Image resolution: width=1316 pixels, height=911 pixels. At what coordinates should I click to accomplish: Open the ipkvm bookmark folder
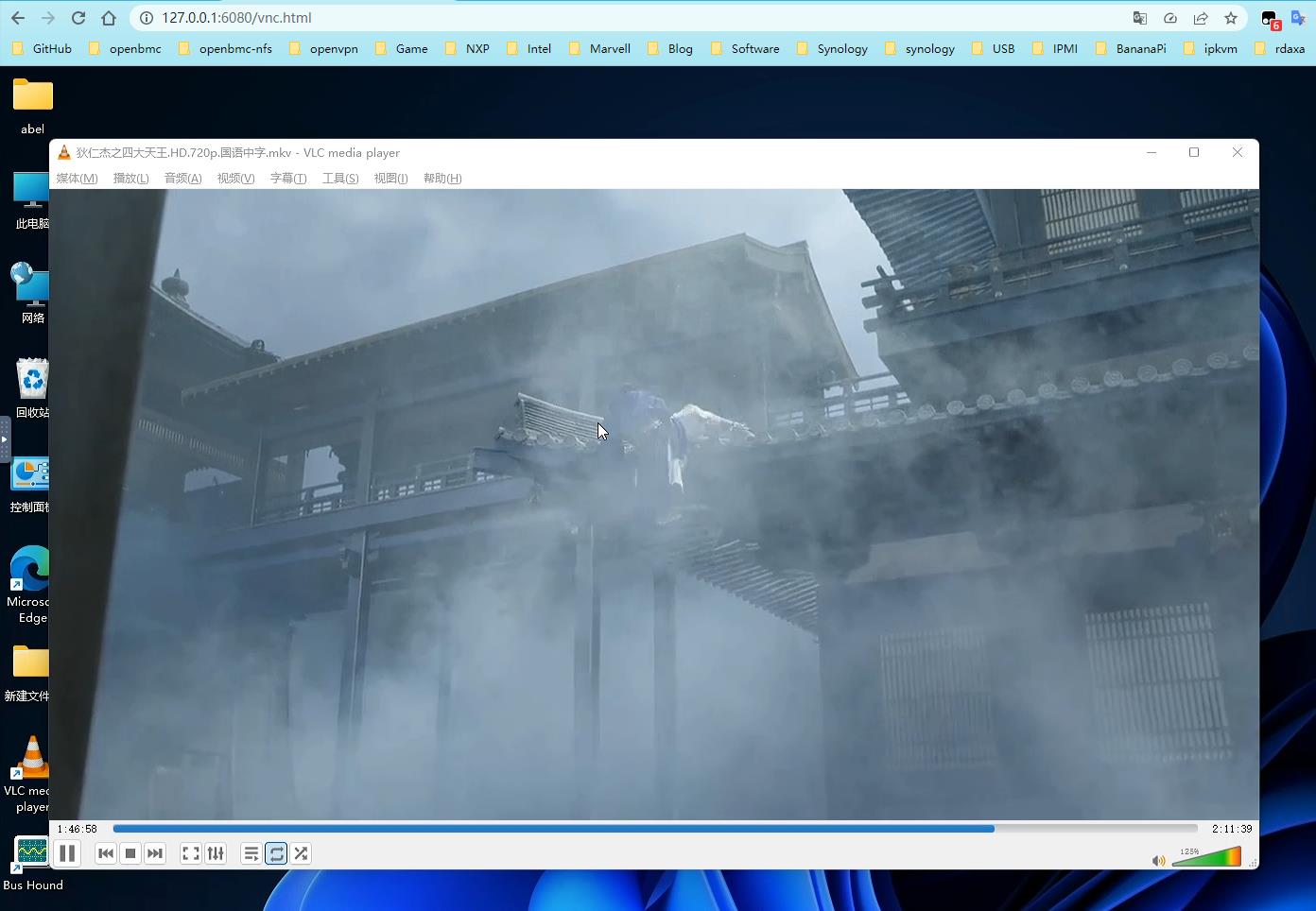(x=1210, y=48)
